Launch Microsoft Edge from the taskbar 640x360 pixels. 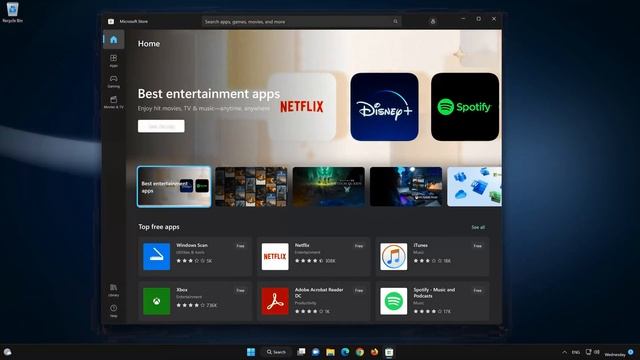[345, 352]
